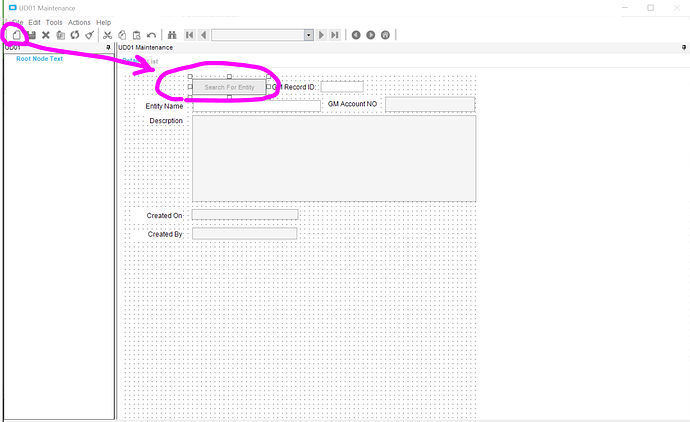
Task: Open the Edit menu
Action: [34, 22]
